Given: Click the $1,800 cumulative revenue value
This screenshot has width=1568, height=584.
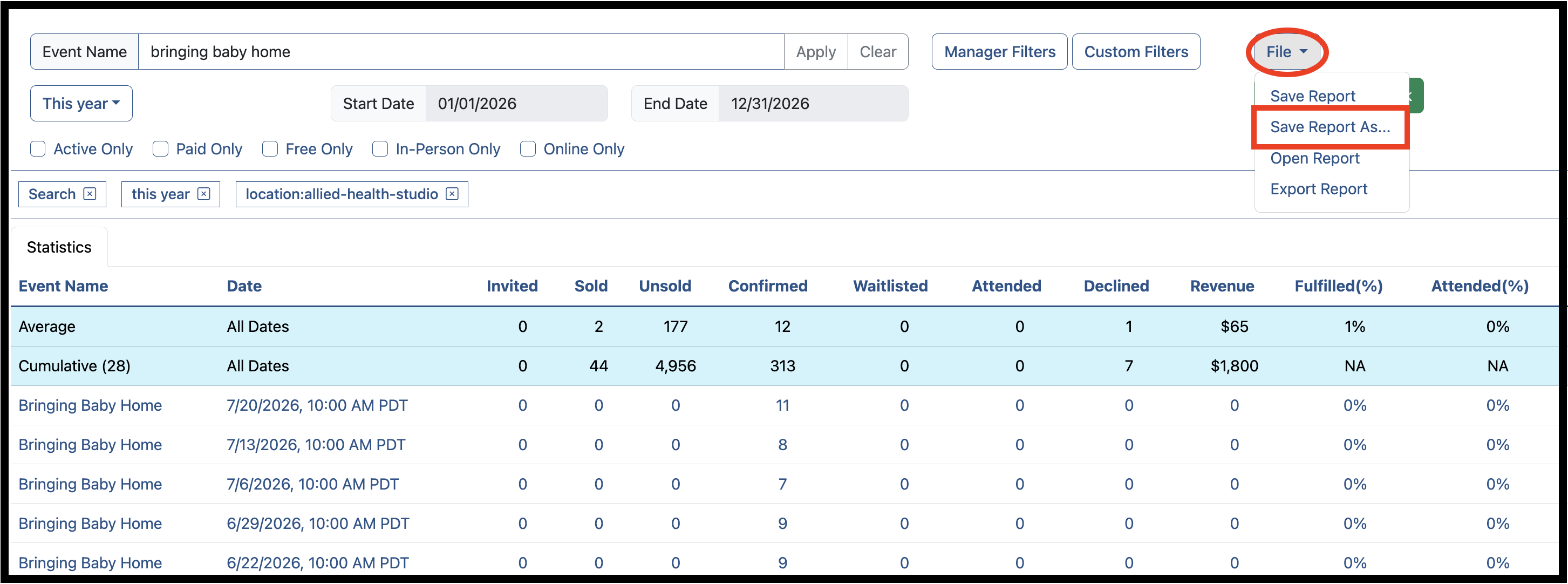Looking at the screenshot, I should point(1234,366).
